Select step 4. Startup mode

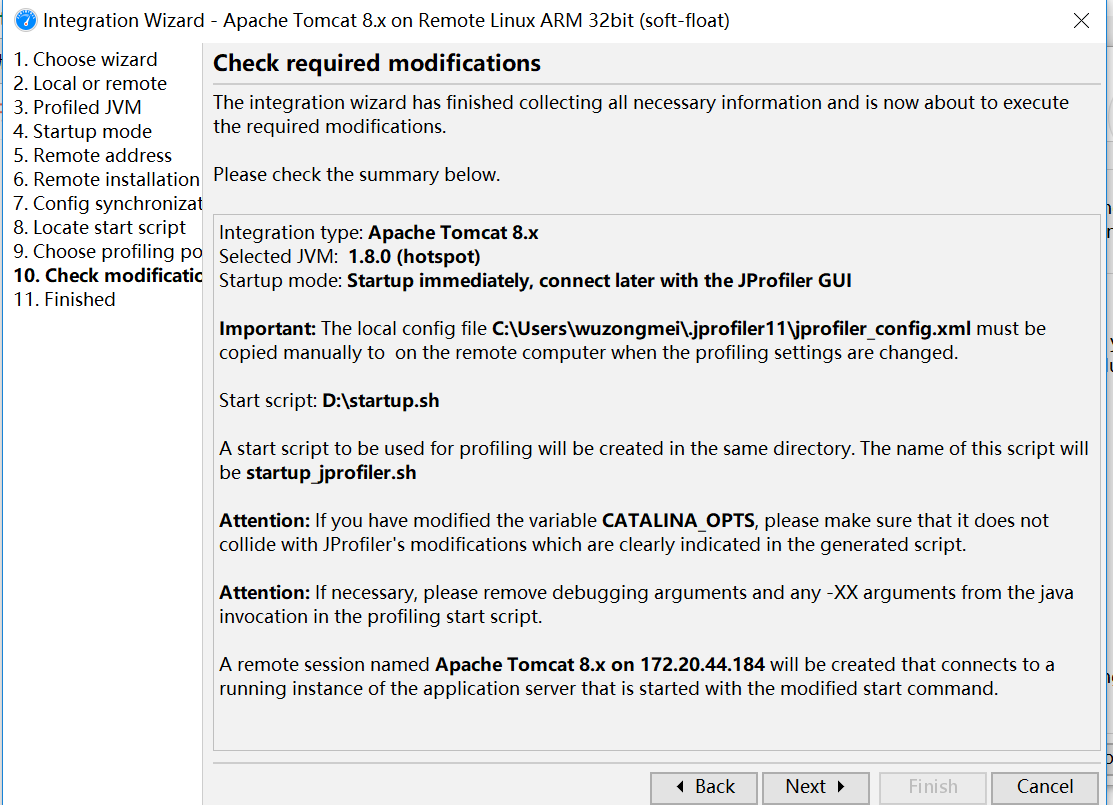[82, 132]
